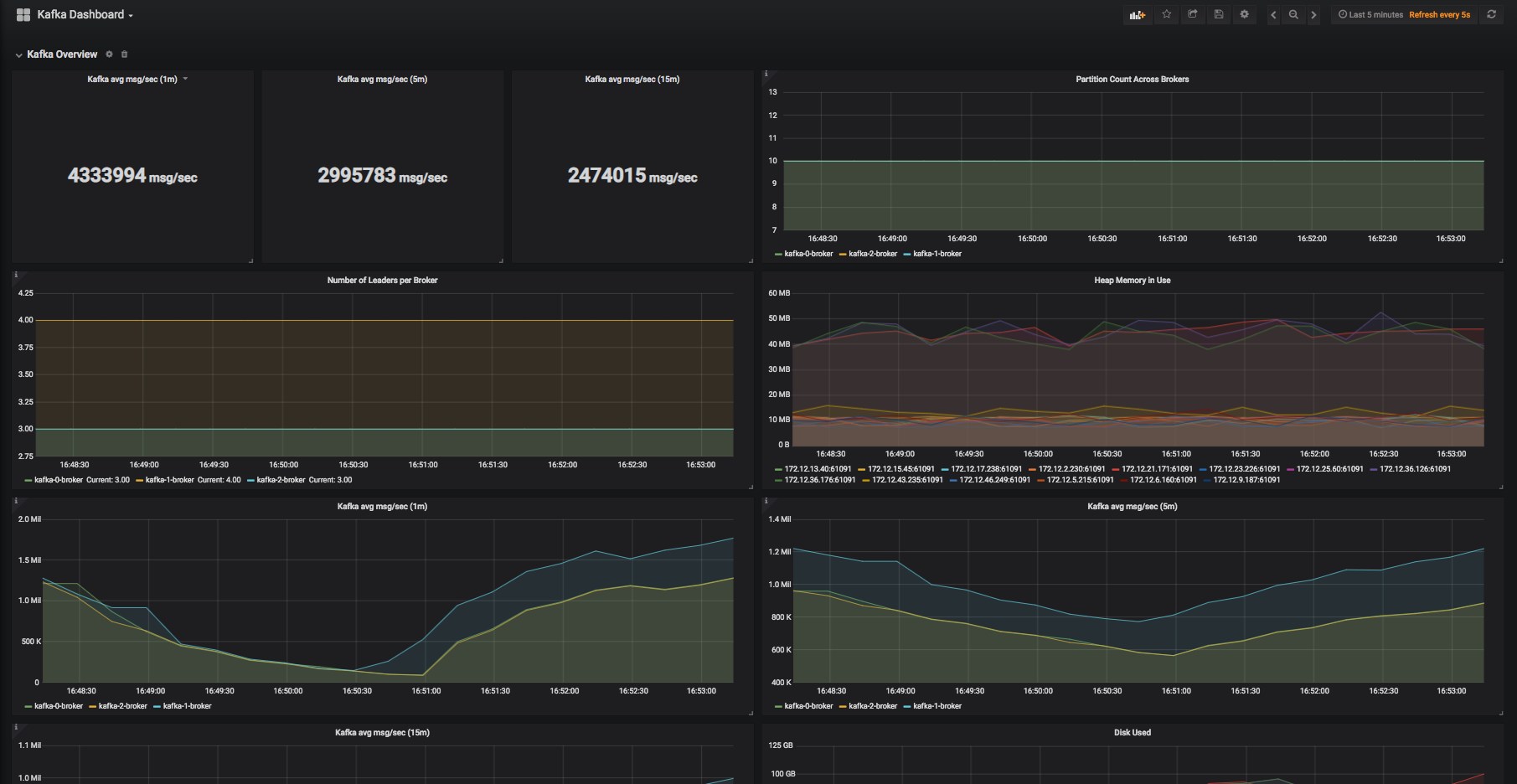The image size is (1517, 784).
Task: Open the Share dashboard icon
Action: click(1192, 14)
